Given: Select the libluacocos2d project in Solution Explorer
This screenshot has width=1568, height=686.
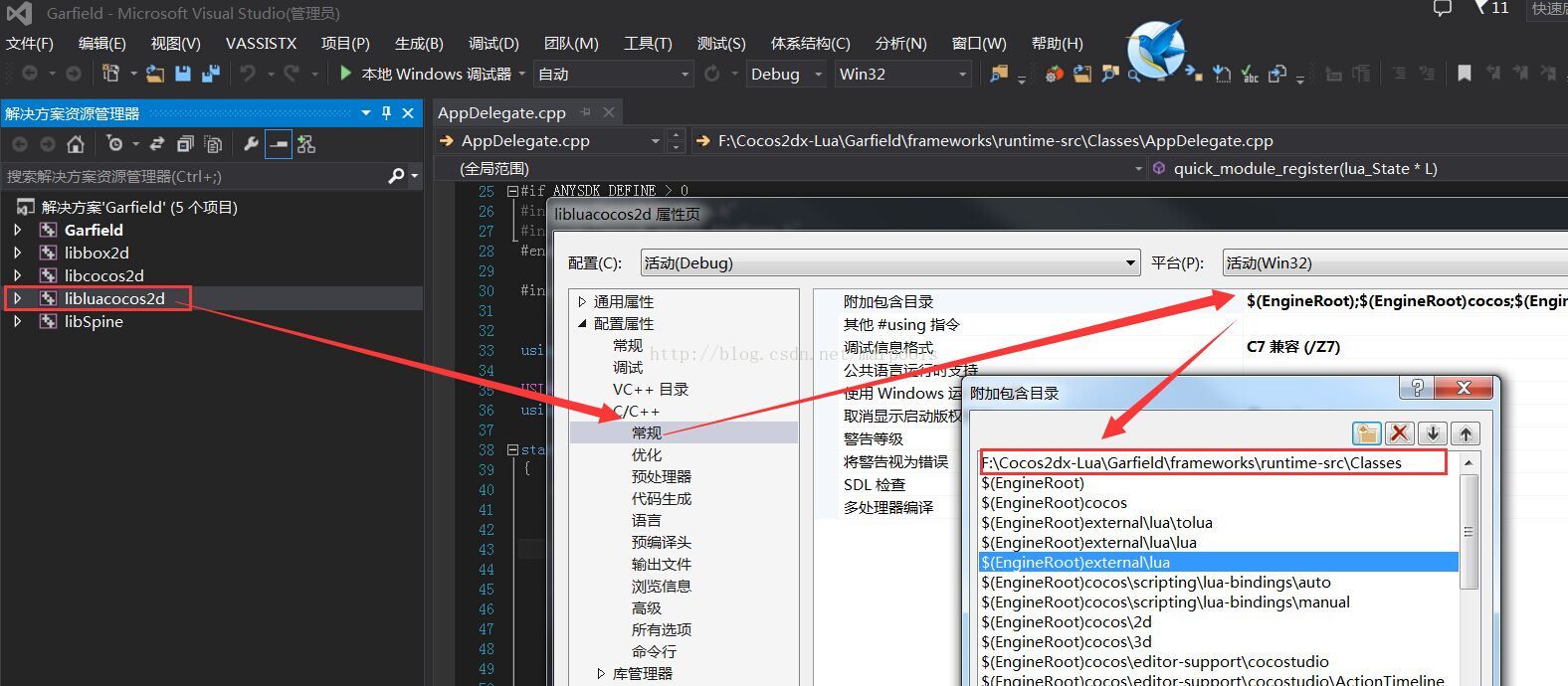Looking at the screenshot, I should point(114,298).
